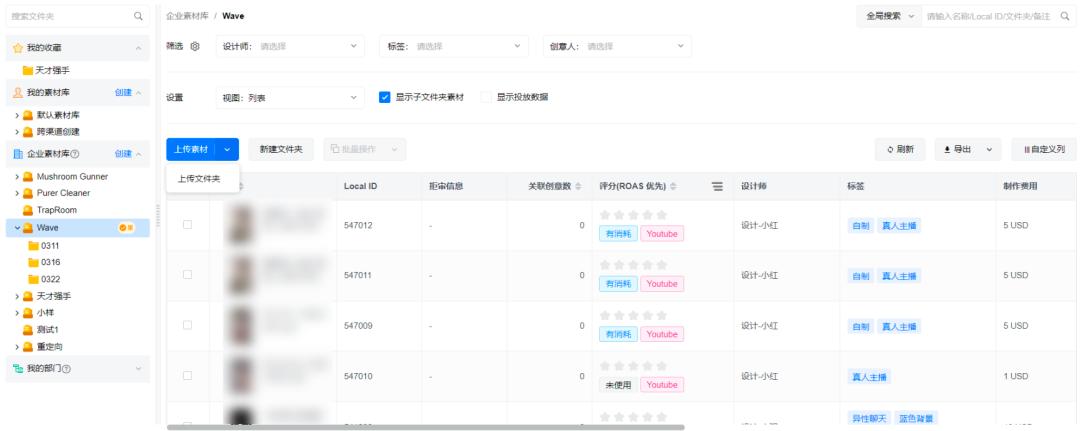
Task: Click the help icon next to 企业素材库
Action: pos(75,154)
